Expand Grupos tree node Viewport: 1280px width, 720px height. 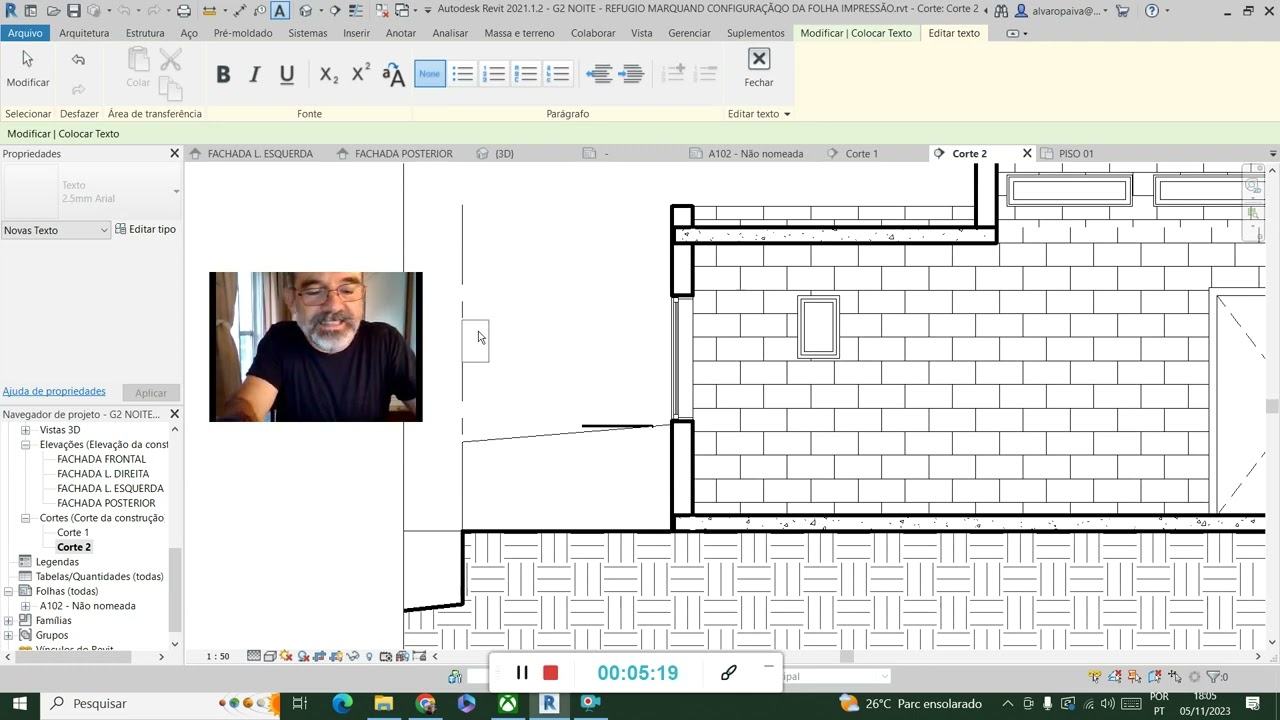[9, 635]
